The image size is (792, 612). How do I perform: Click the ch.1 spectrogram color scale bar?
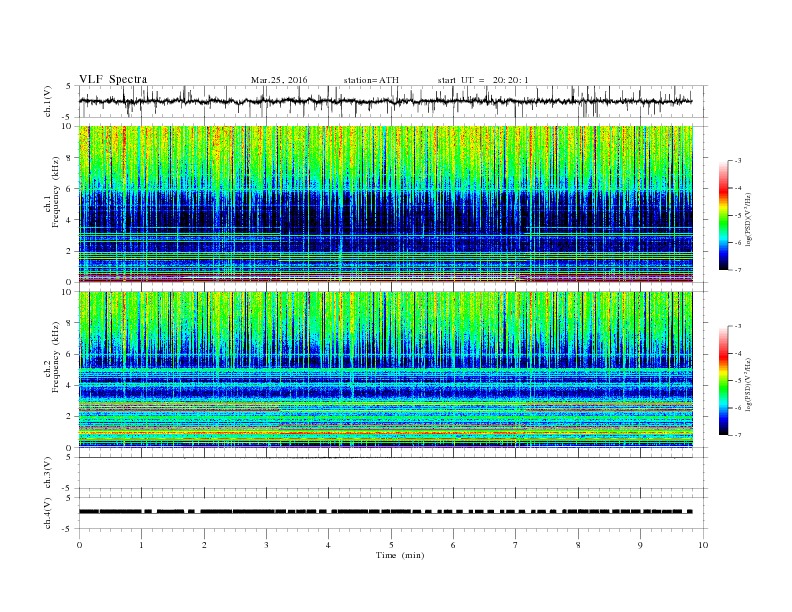point(723,215)
